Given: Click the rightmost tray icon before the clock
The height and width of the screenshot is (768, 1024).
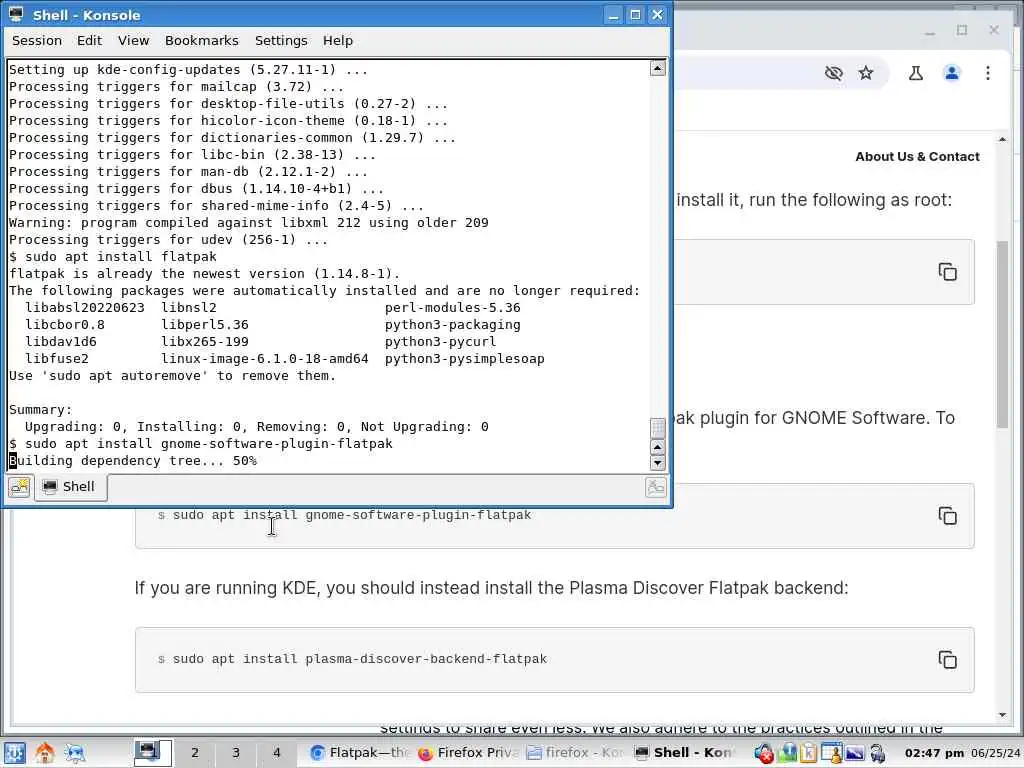Looking at the screenshot, I should click(878, 753).
